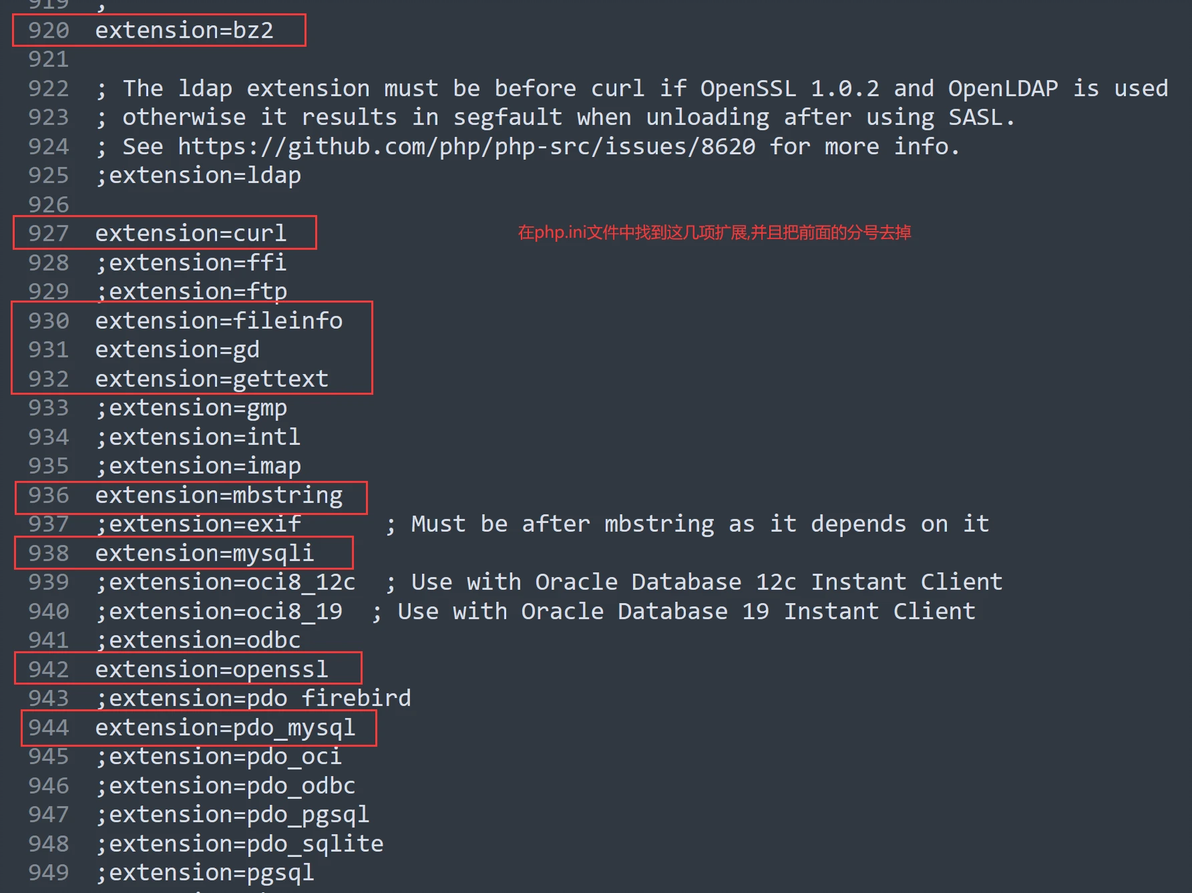Place cursor on extension=bz2 line
This screenshot has width=1192, height=893.
(184, 30)
